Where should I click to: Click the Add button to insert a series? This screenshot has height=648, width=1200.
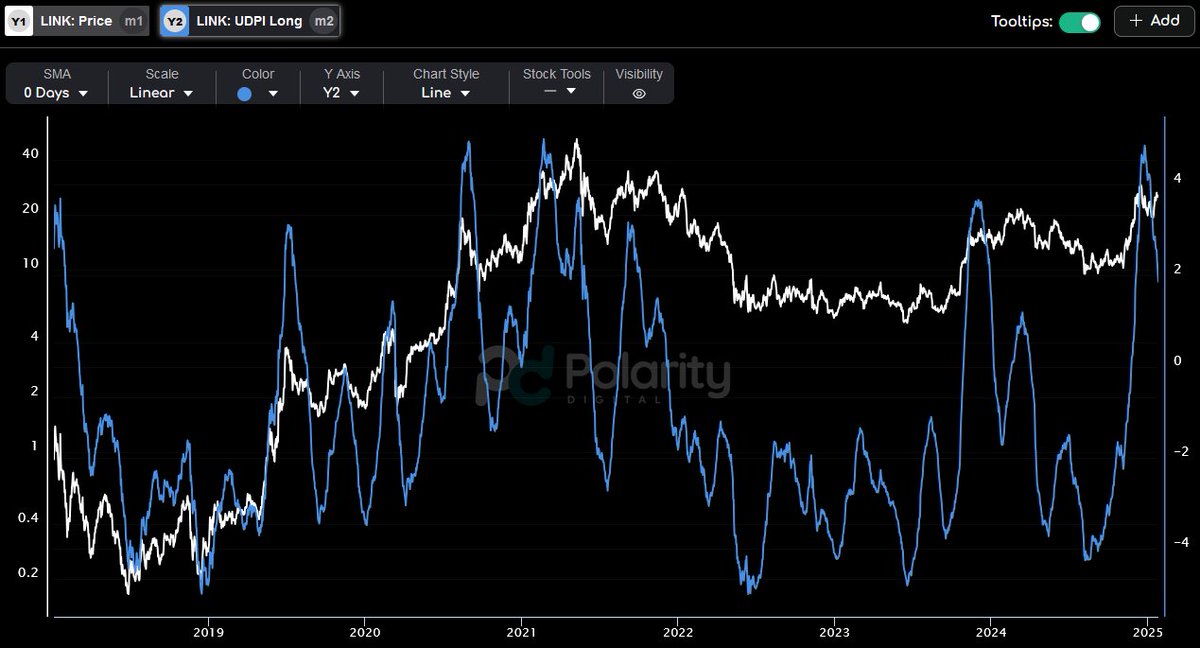click(x=1153, y=20)
